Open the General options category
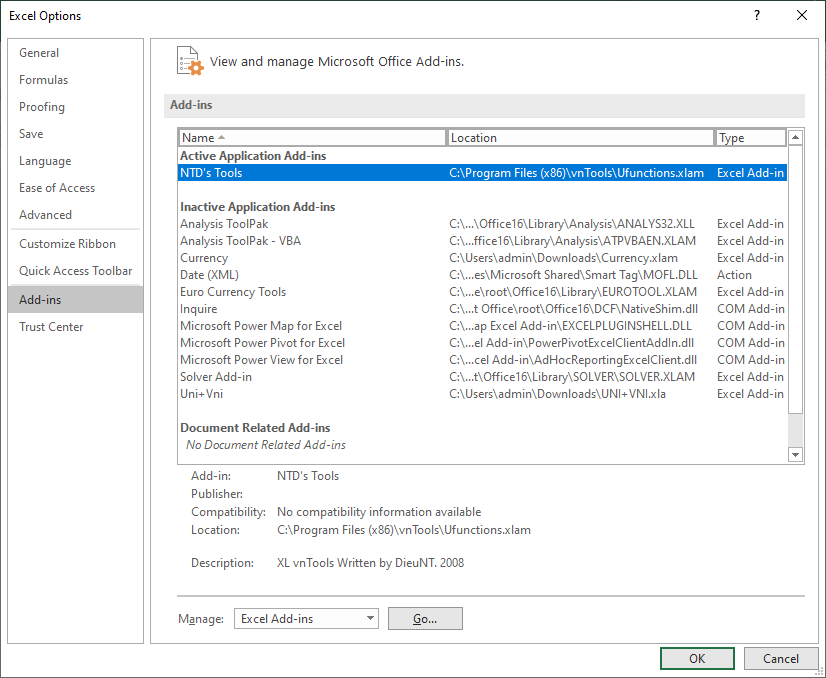The image size is (826, 678). (39, 53)
